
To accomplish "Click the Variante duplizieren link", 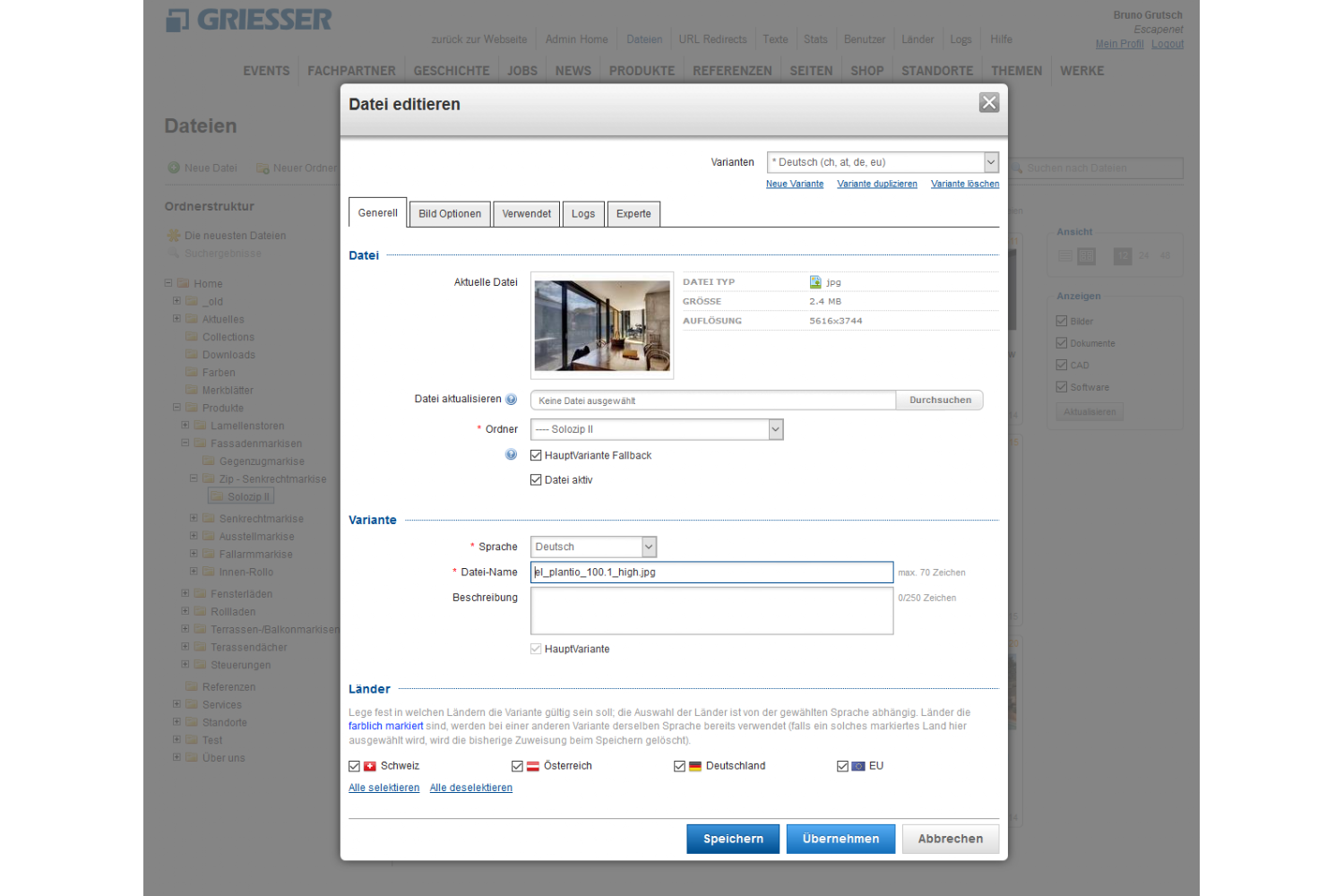I will pyautogui.click(x=876, y=185).
